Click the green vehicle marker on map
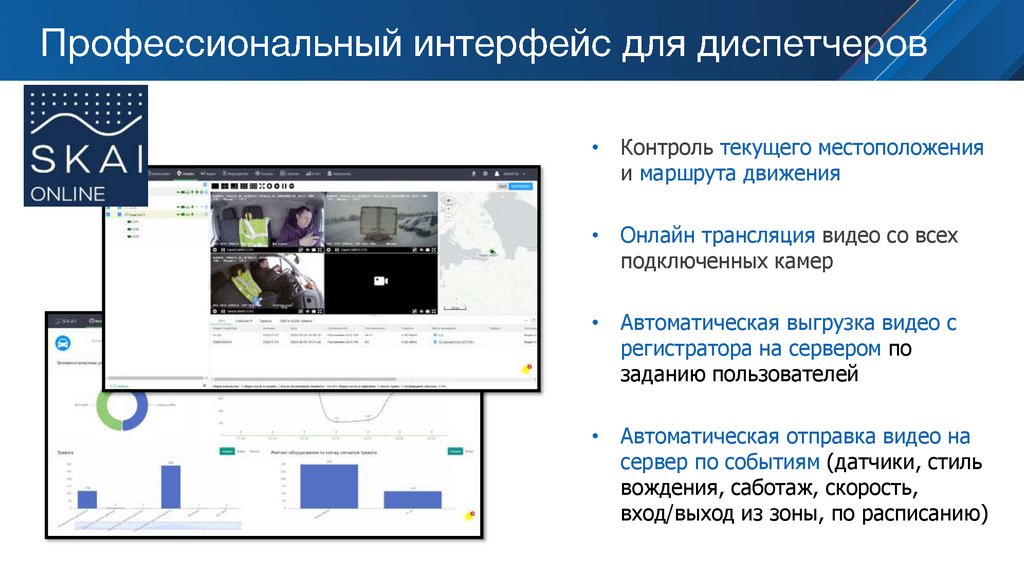This screenshot has width=1024, height=574. pos(492,251)
